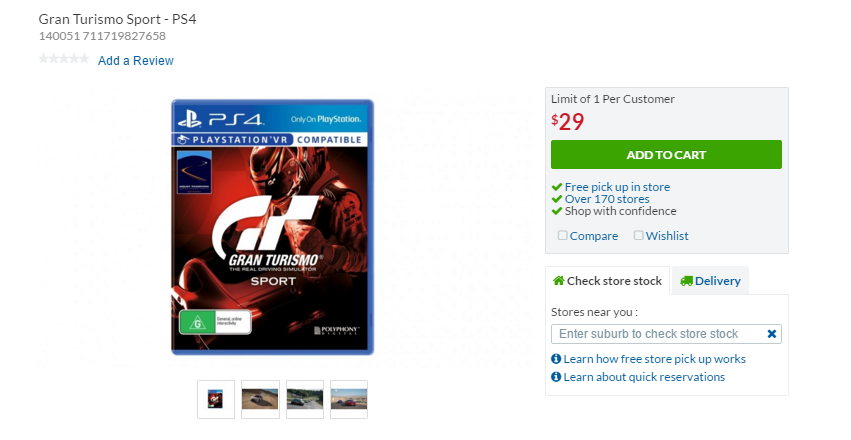The width and height of the screenshot is (851, 440).
Task: Clear the suburb field with the X icon
Action: (x=771, y=334)
